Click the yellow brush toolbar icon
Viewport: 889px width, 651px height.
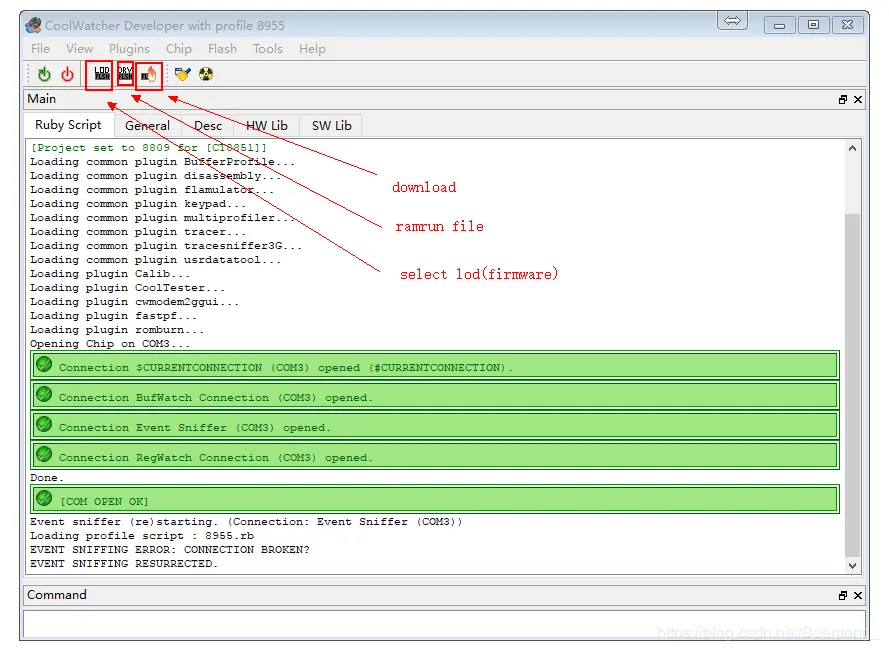(x=183, y=74)
